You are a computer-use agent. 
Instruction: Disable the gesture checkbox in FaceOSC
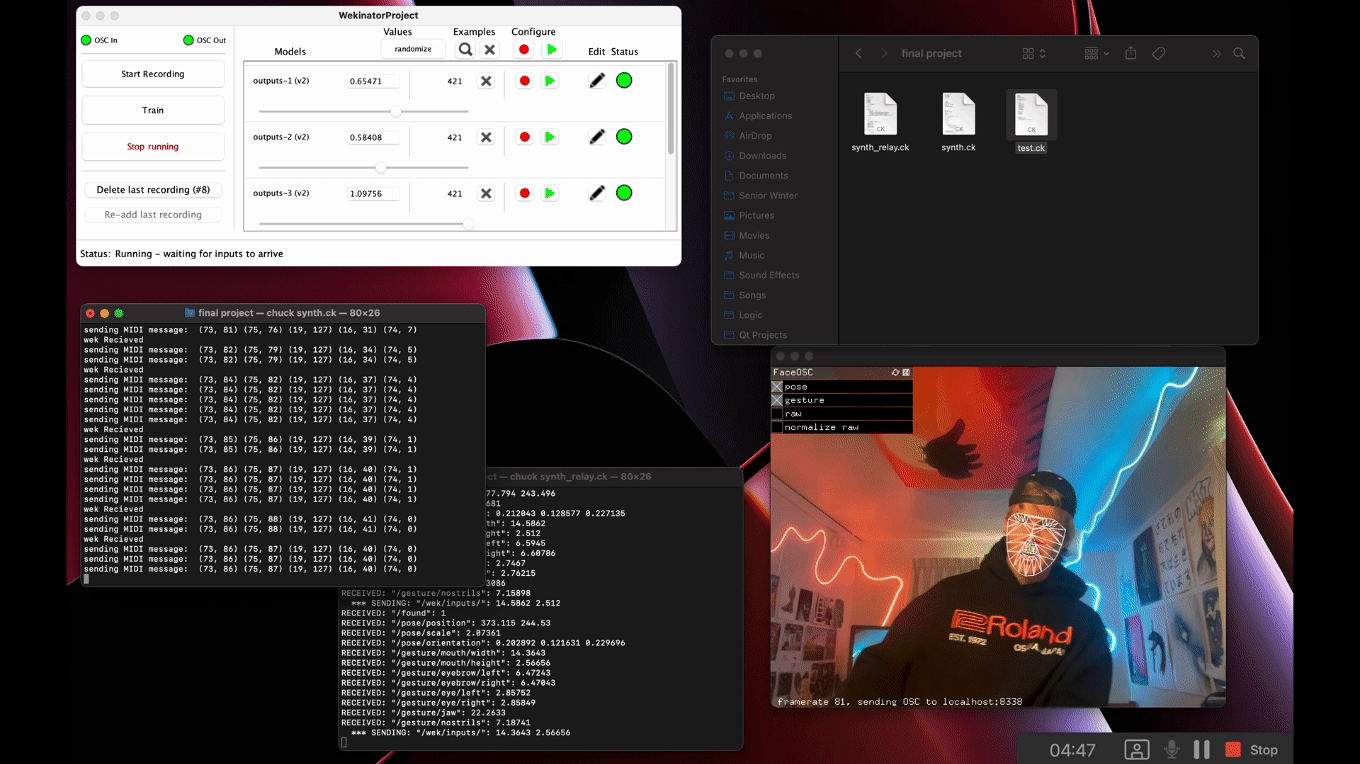(x=778, y=400)
